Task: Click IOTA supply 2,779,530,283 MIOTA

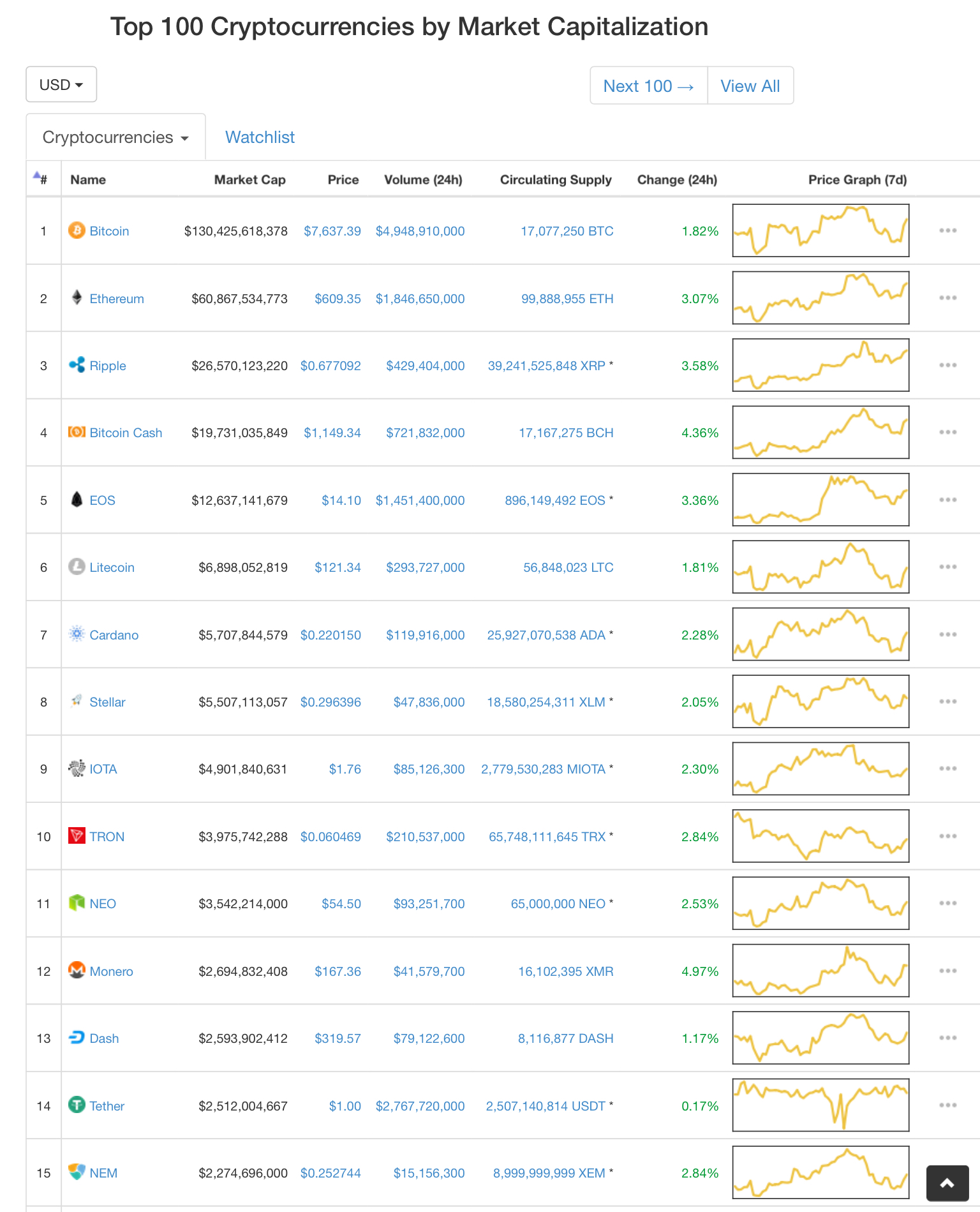Action: 543,769
